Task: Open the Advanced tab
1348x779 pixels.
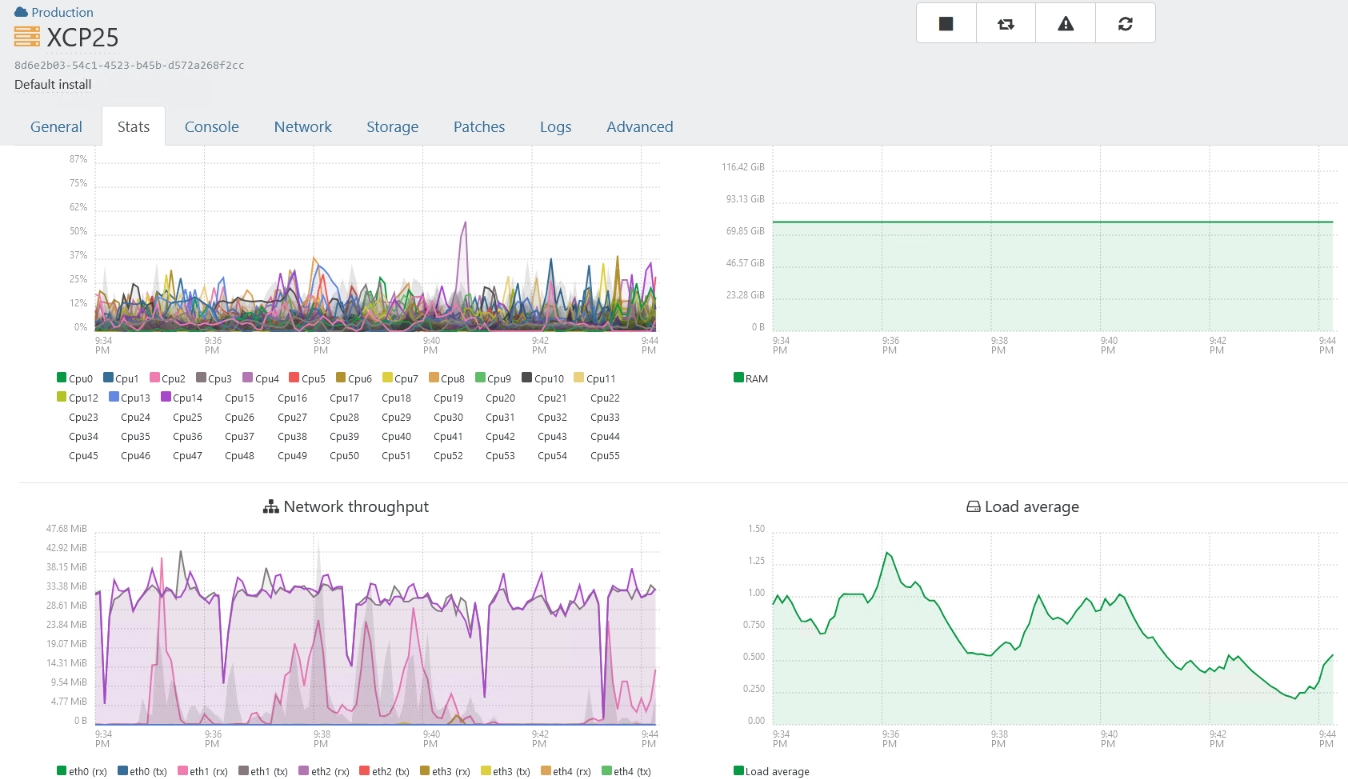Action: pos(640,127)
